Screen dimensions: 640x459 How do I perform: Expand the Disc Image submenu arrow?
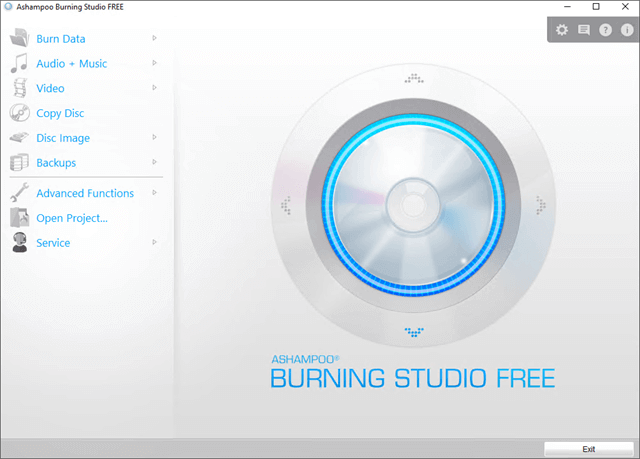154,137
